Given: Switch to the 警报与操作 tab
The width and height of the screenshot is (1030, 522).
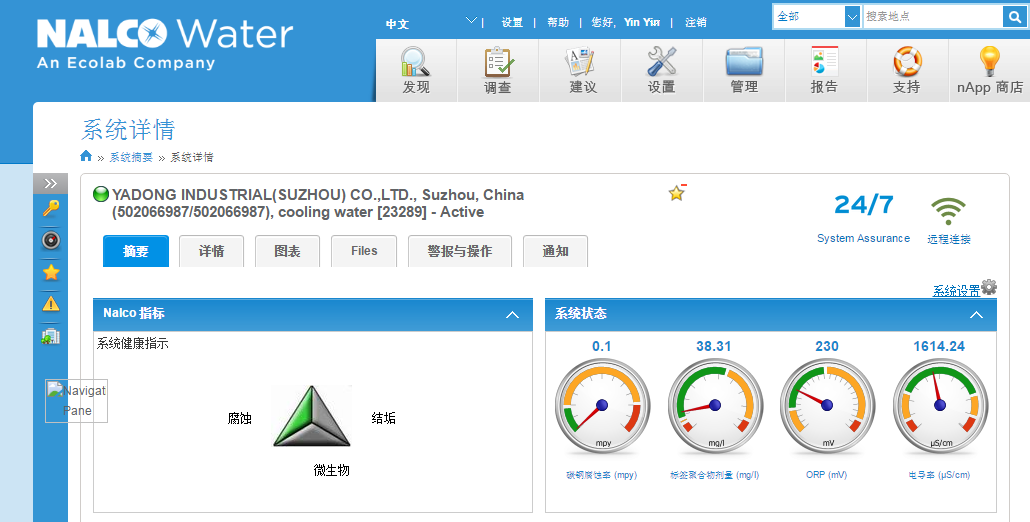Looking at the screenshot, I should [x=459, y=251].
